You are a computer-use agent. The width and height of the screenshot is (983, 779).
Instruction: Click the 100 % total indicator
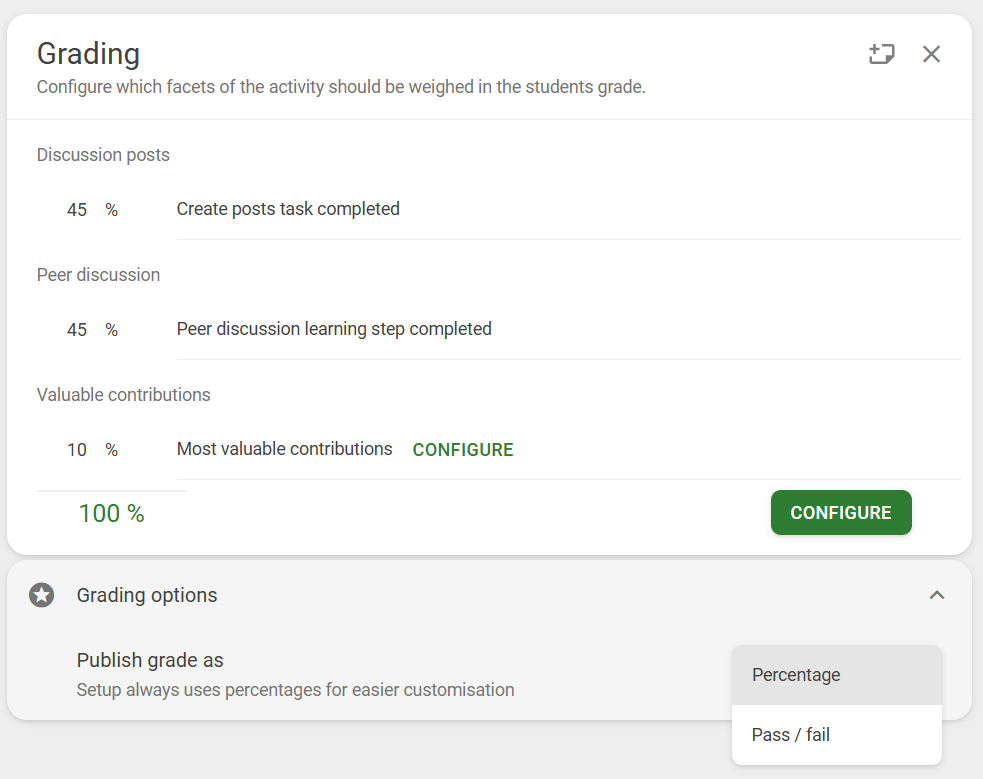112,513
